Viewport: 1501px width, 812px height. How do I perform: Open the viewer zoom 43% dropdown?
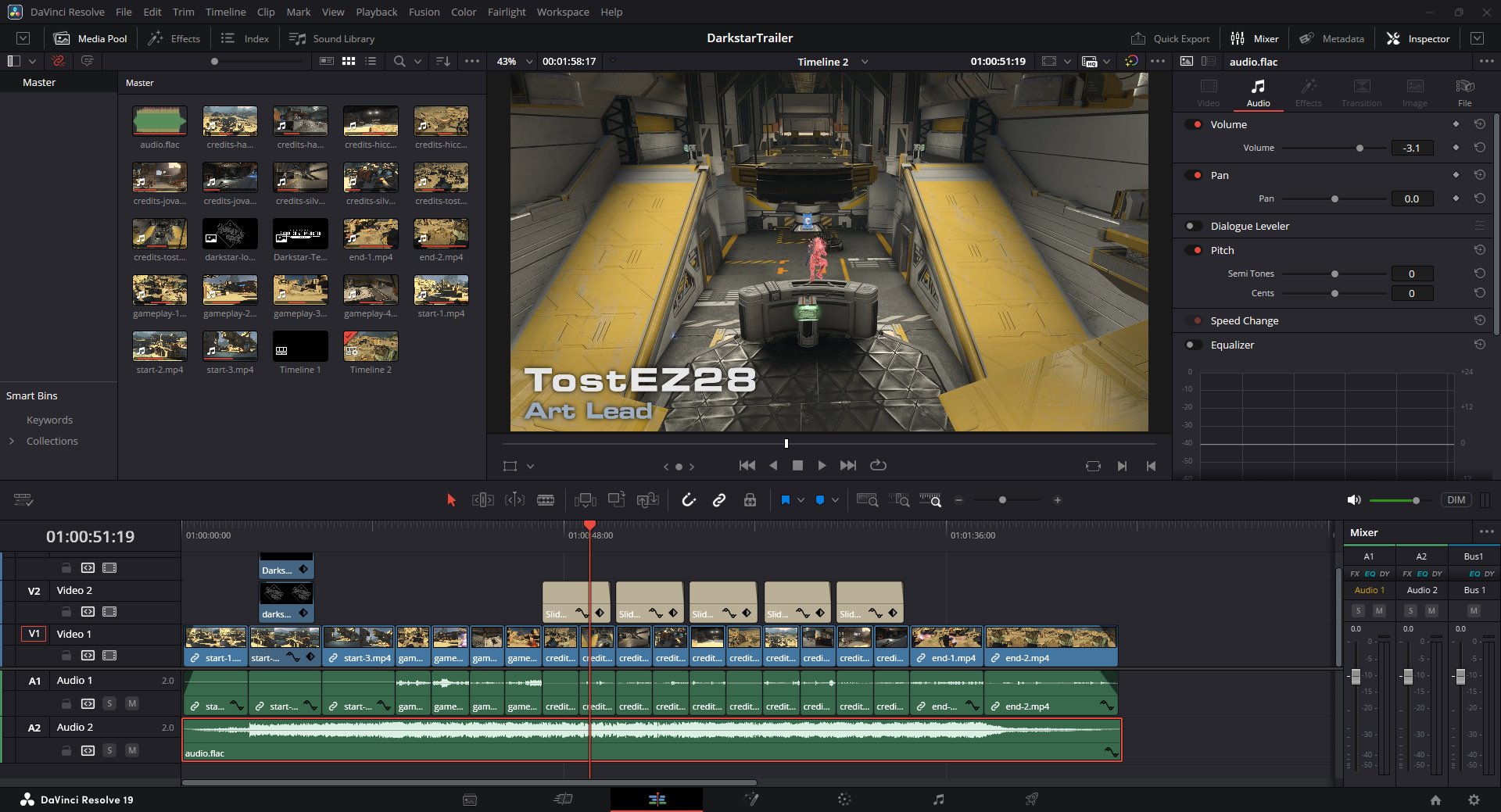click(x=529, y=62)
